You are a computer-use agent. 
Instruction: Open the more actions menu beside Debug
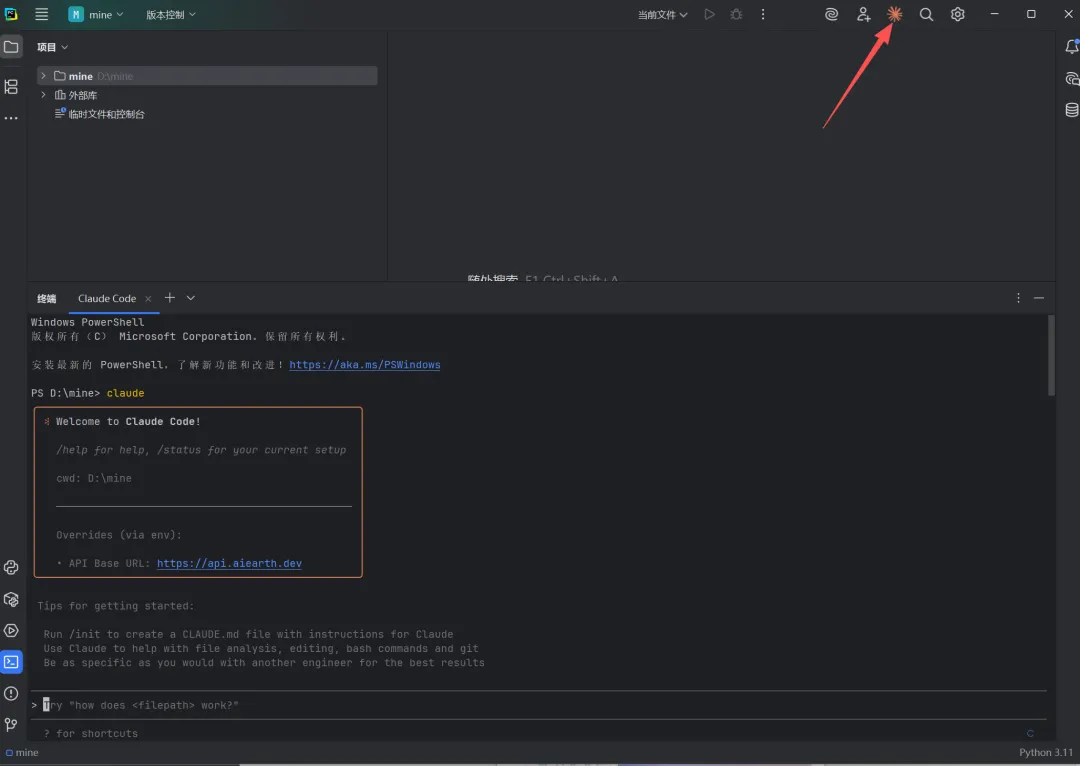(x=763, y=14)
